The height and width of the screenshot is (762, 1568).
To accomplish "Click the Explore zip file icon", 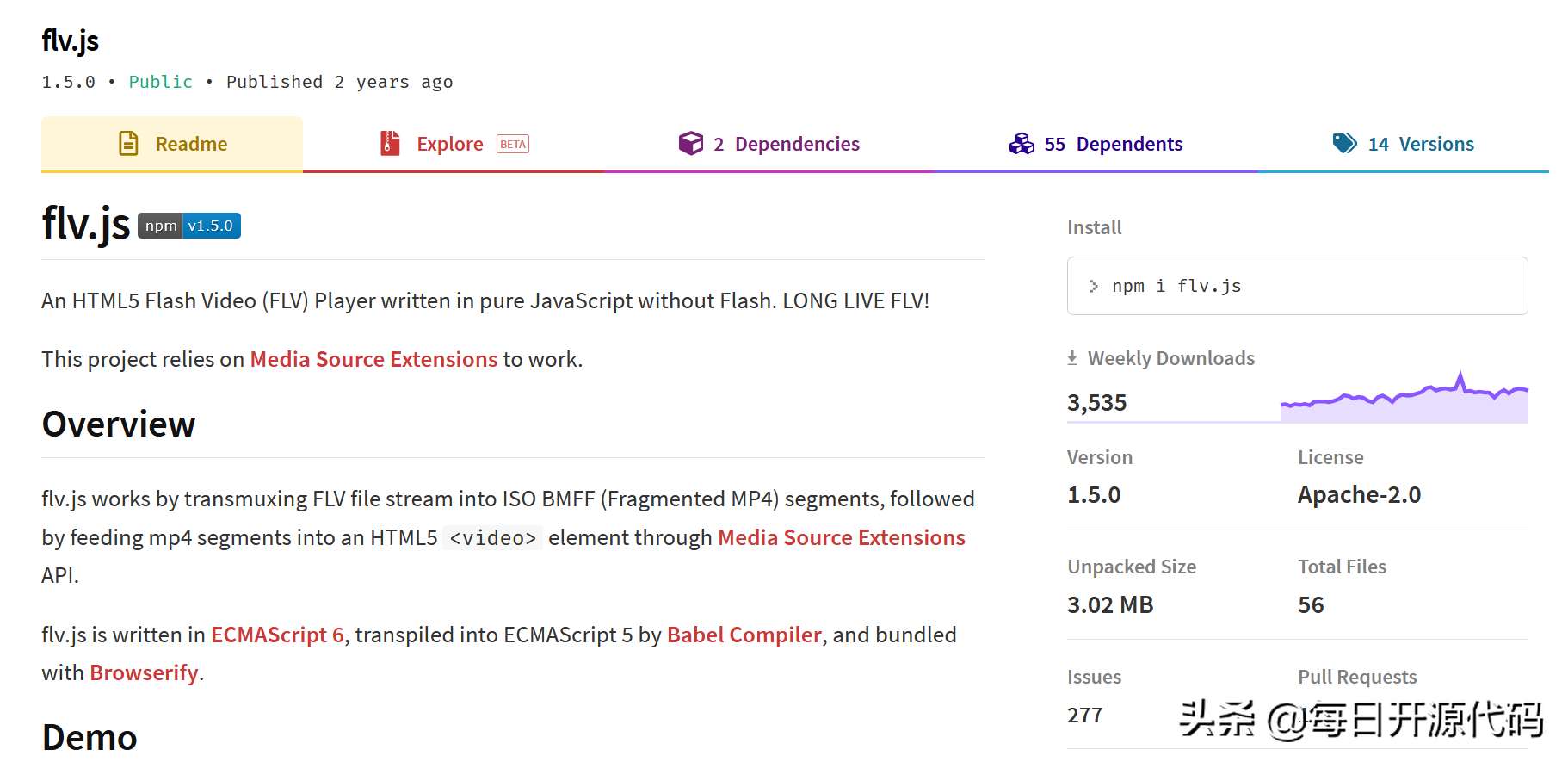I will 390,144.
